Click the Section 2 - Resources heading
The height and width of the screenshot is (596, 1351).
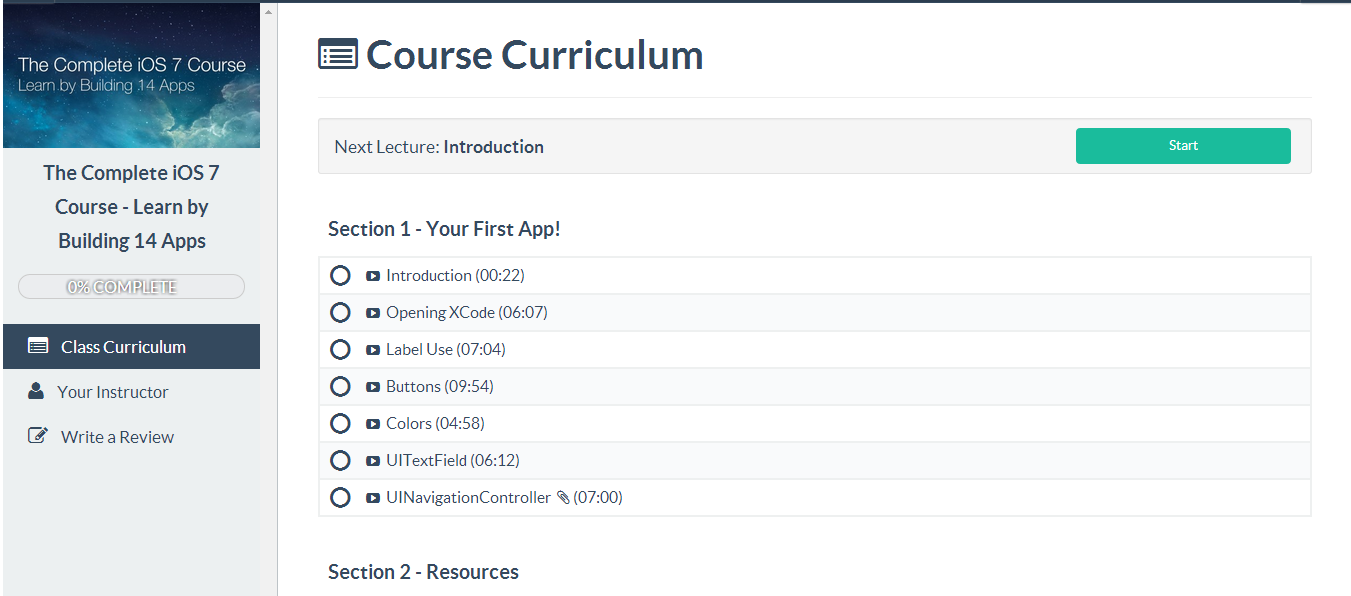click(423, 572)
